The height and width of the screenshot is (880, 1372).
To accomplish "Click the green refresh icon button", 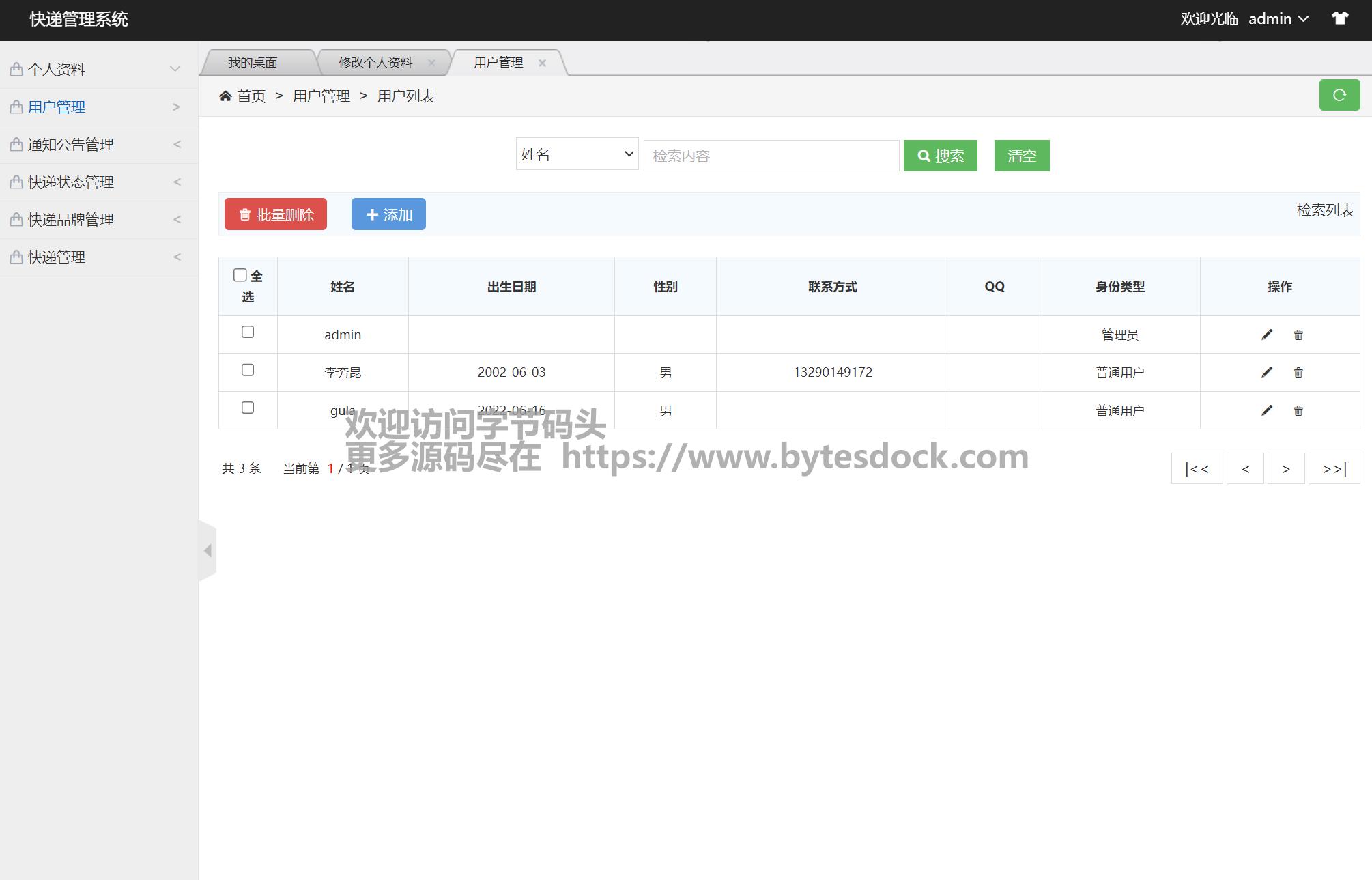I will tap(1339, 95).
